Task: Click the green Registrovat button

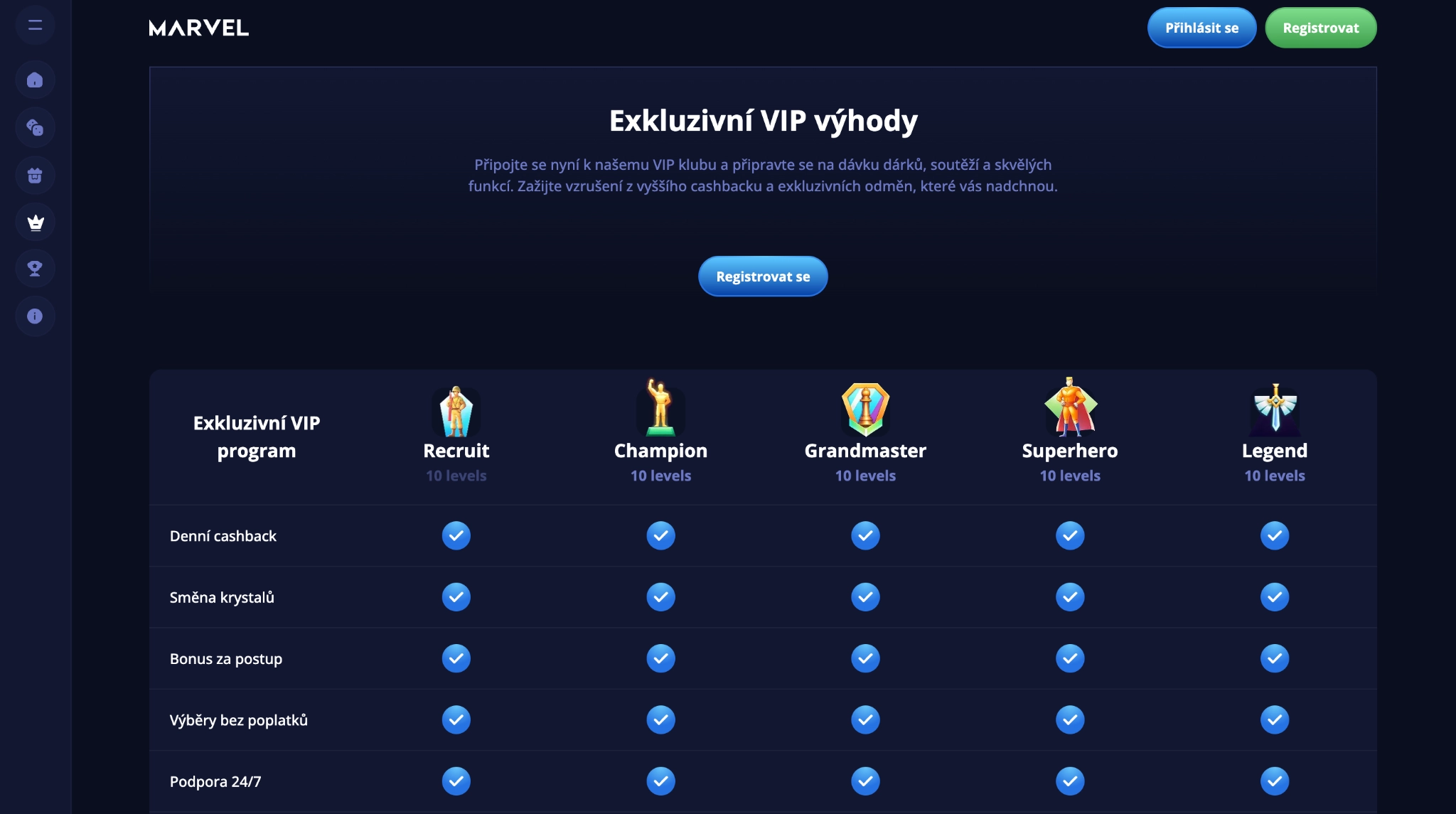Action: point(1321,28)
